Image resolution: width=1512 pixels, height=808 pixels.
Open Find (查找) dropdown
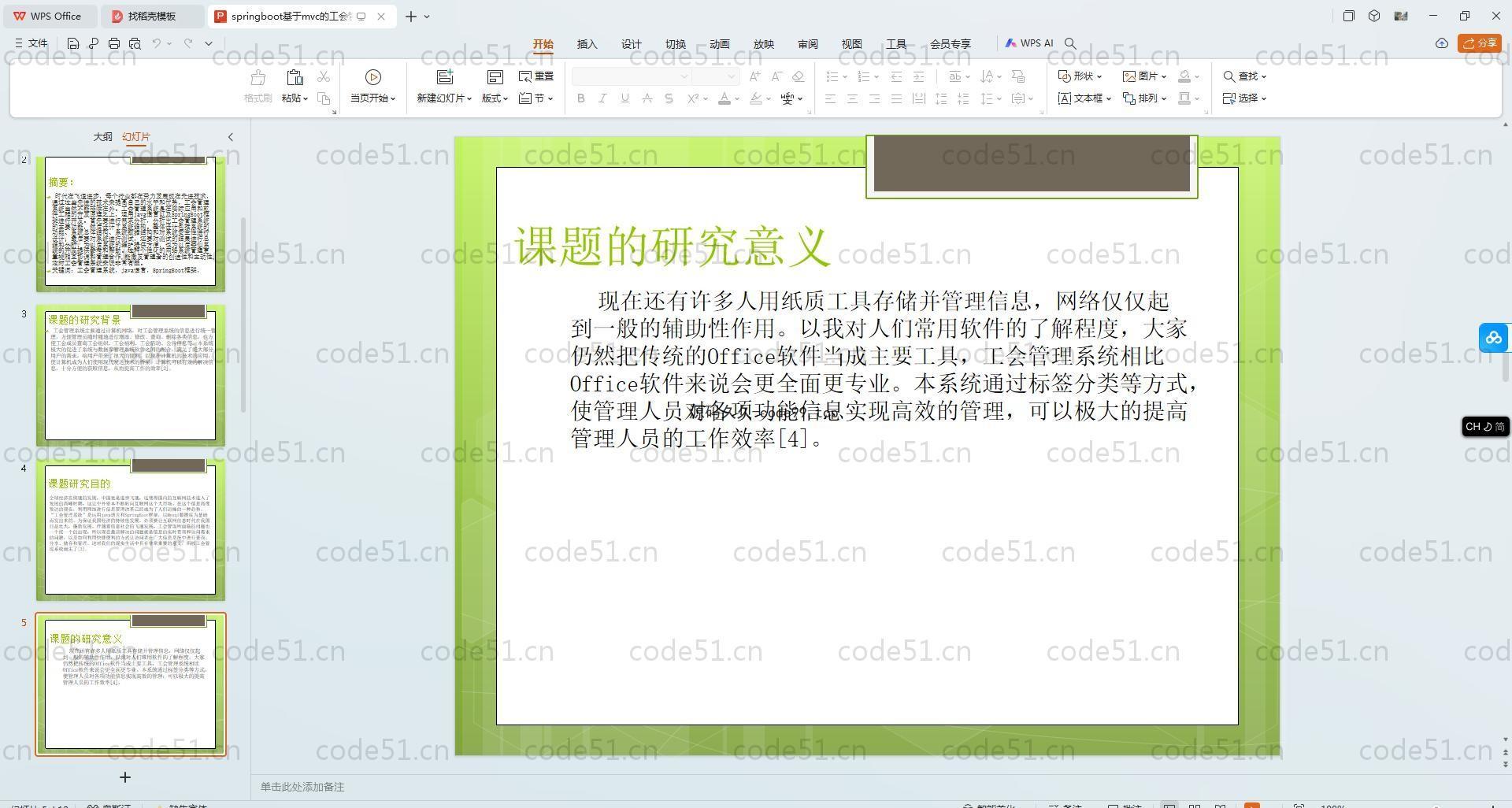(1244, 76)
